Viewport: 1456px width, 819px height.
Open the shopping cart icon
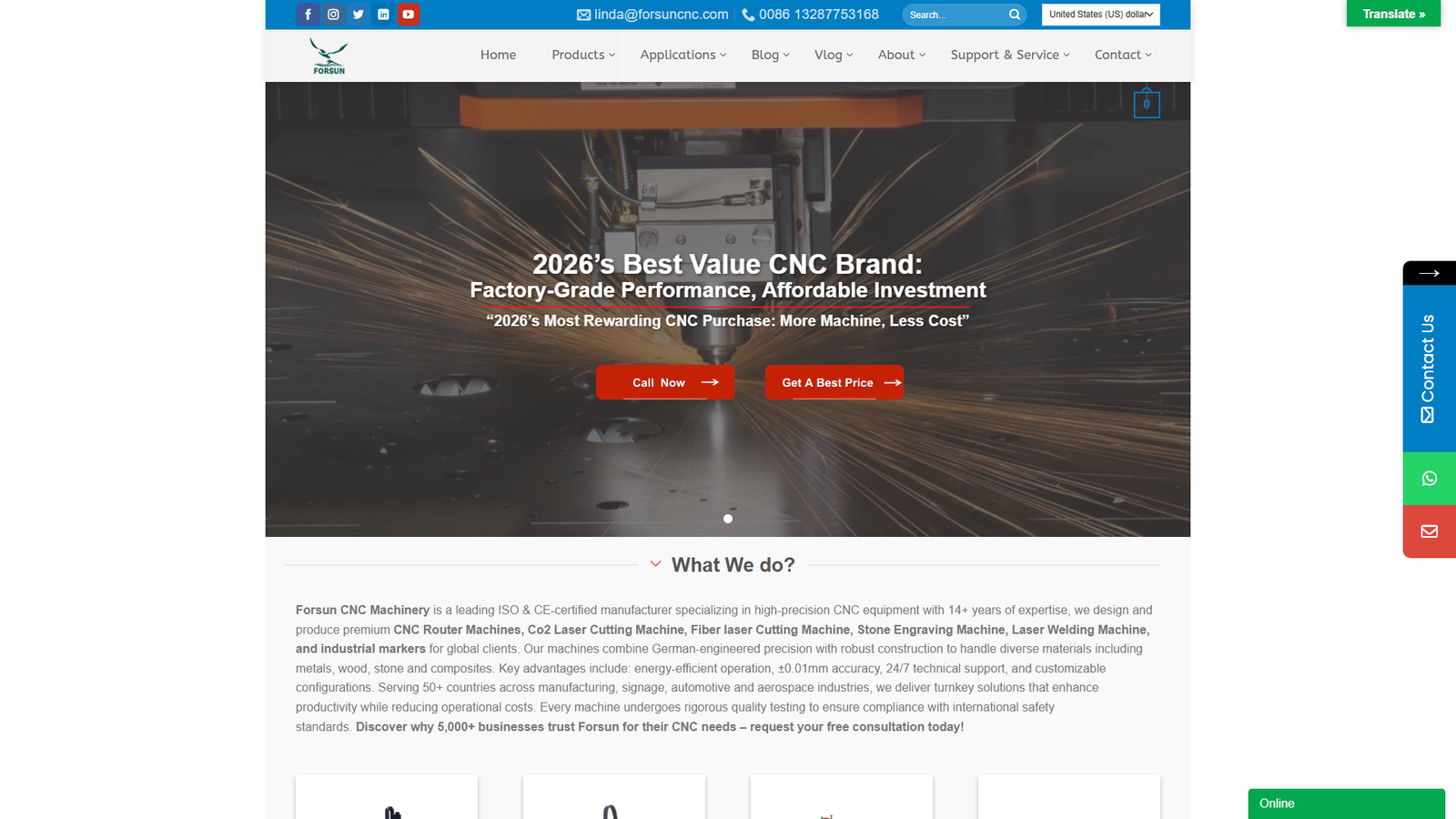click(x=1147, y=104)
